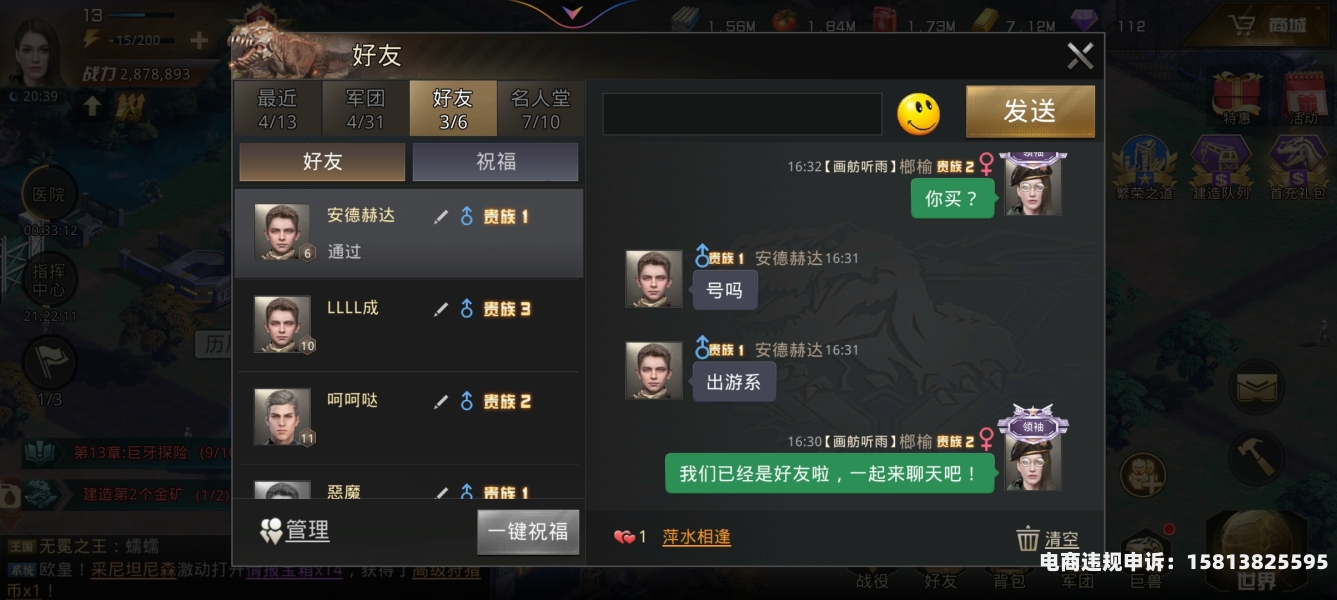Close the 好友 friends window
Viewport: 1337px width, 600px height.
1080,56
